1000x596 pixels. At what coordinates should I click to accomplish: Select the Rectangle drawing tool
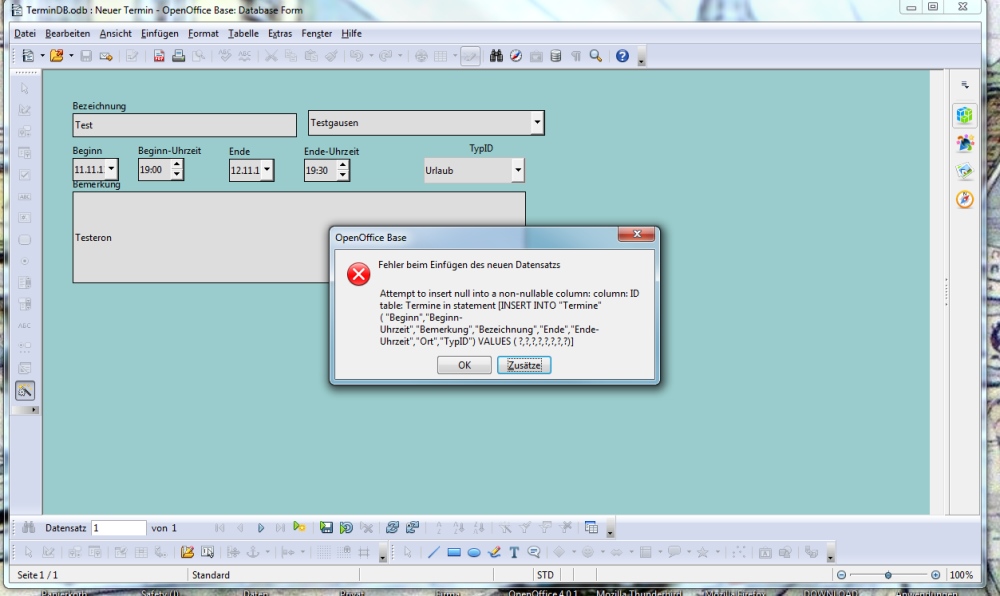(x=453, y=551)
